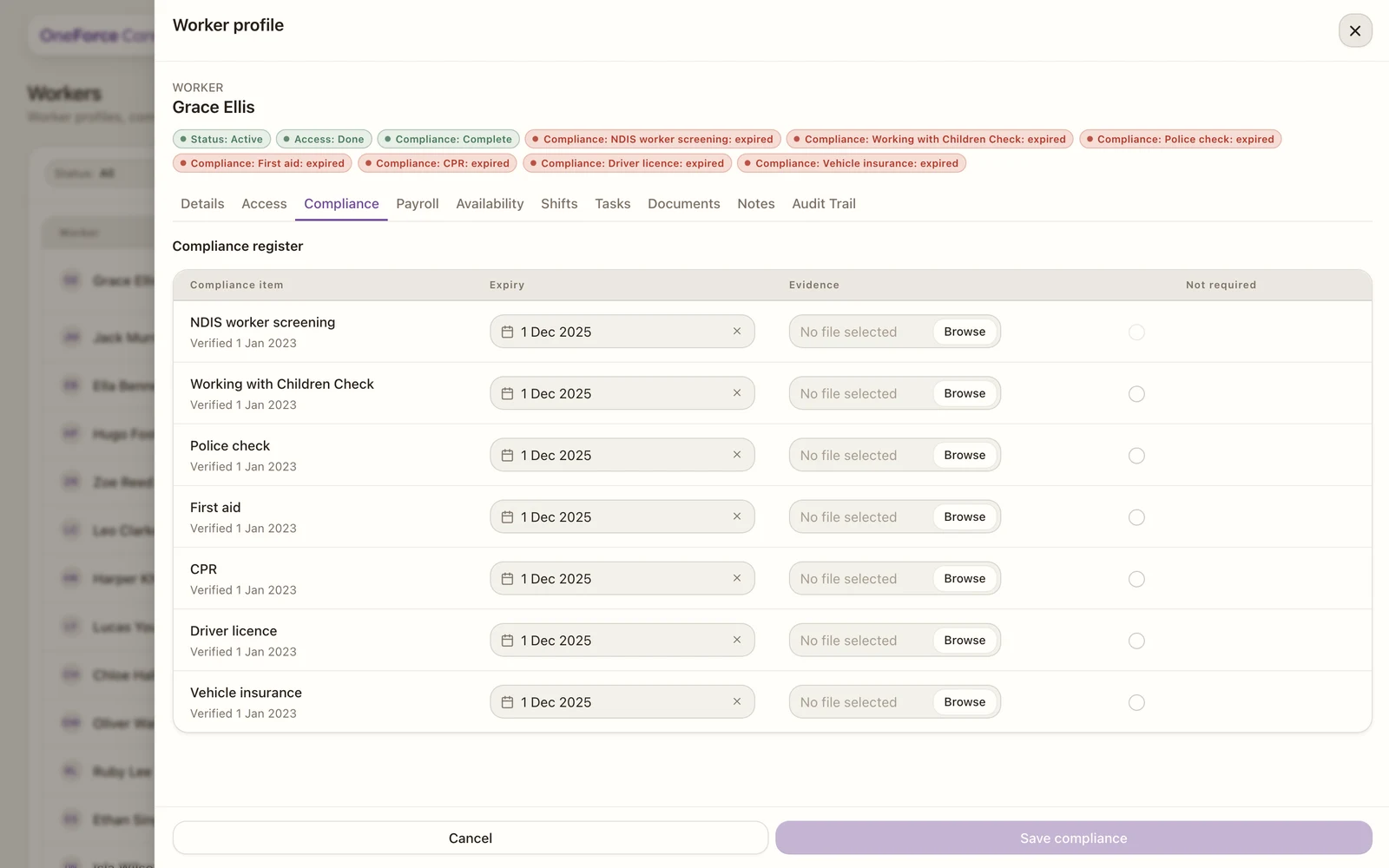Mark Vehicle insurance as not required
1389x868 pixels.
tap(1136, 701)
